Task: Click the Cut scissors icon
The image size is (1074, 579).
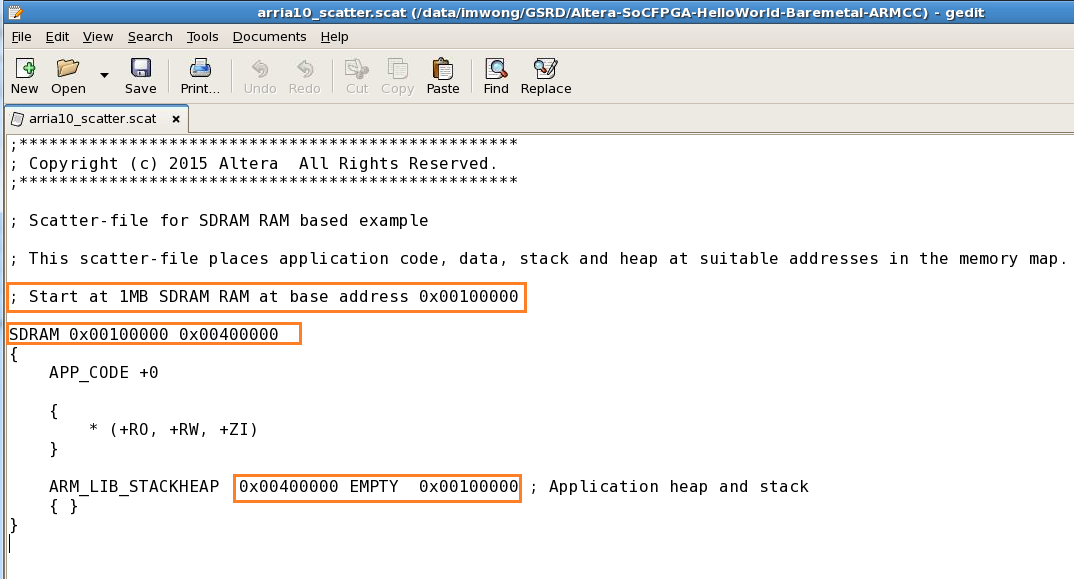Action: 356,69
